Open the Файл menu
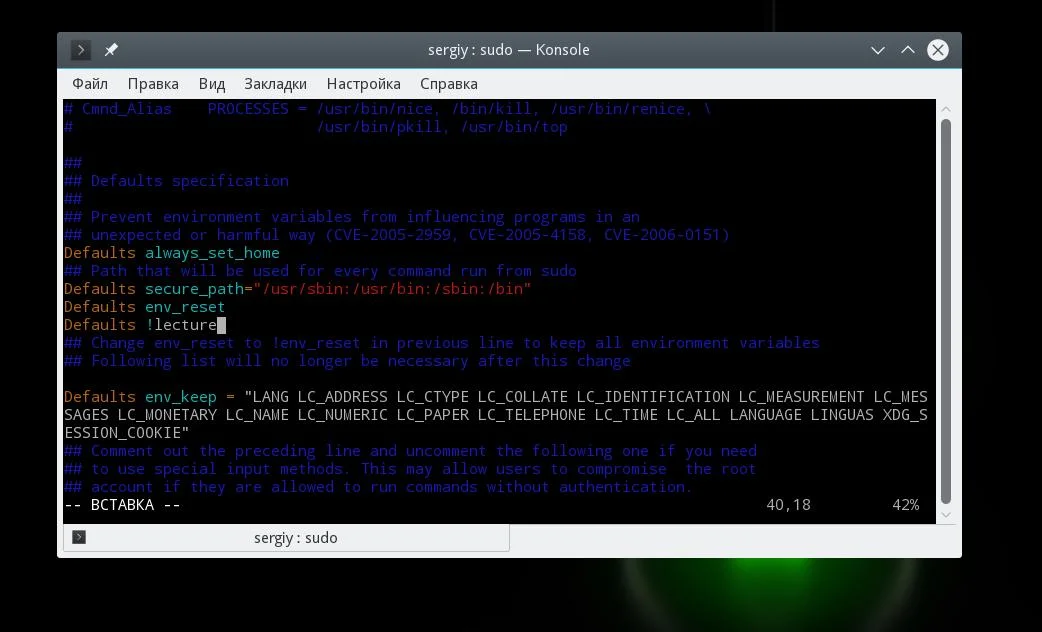This screenshot has width=1042, height=632. [90, 84]
